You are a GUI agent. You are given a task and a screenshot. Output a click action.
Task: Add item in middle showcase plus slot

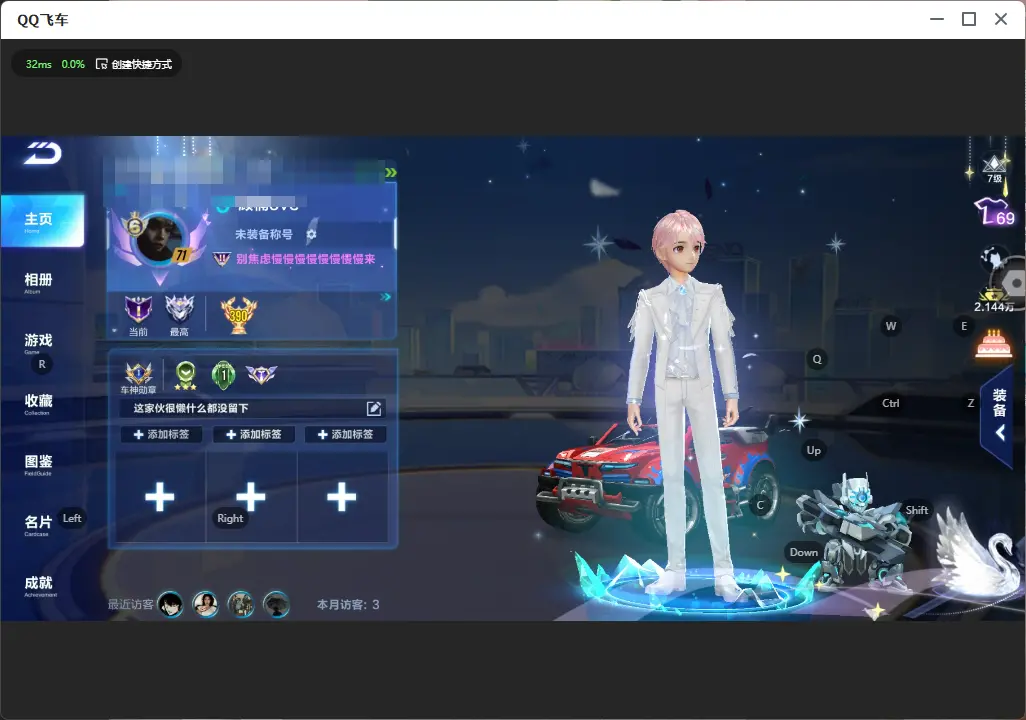[251, 497]
